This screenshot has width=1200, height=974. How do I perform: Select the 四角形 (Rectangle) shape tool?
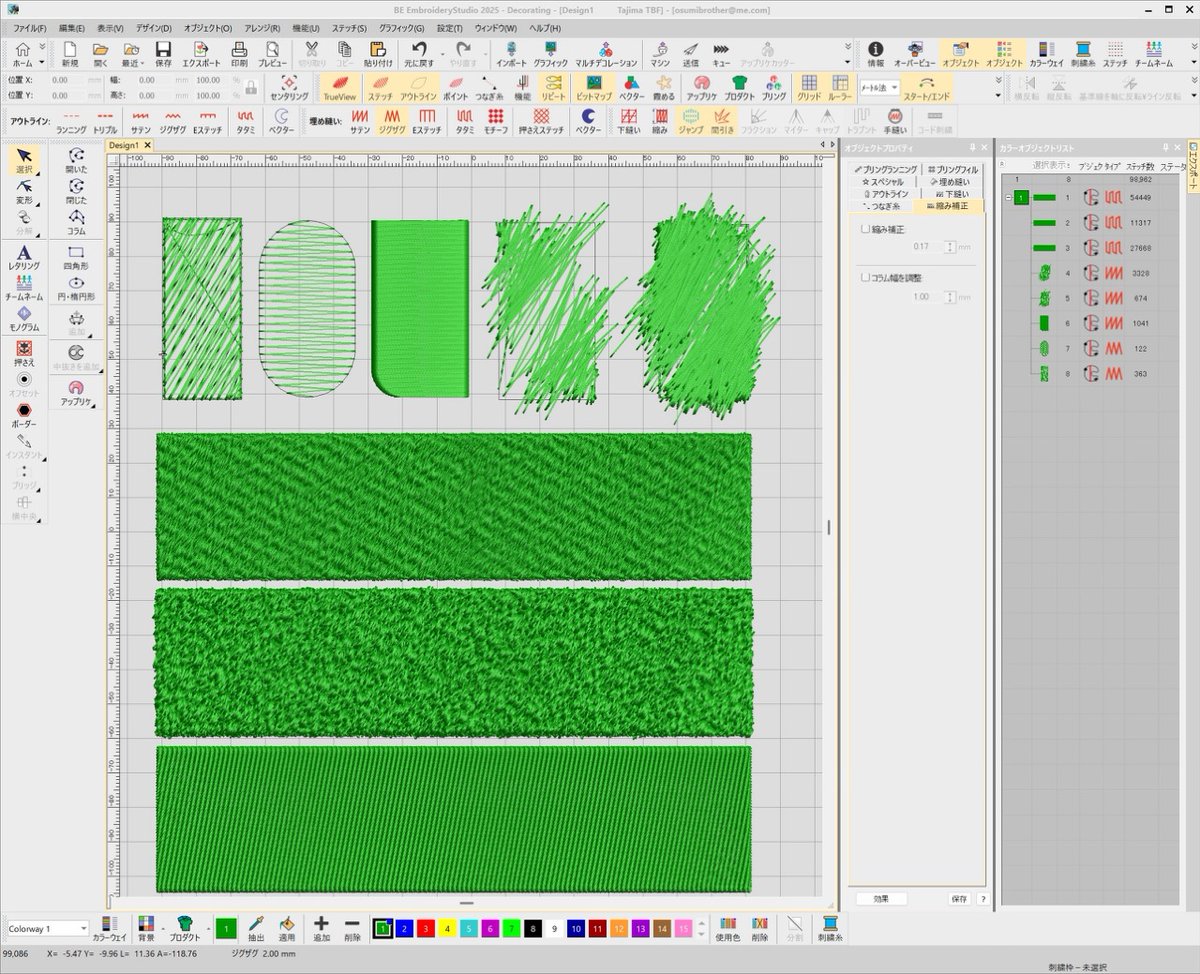coord(76,258)
